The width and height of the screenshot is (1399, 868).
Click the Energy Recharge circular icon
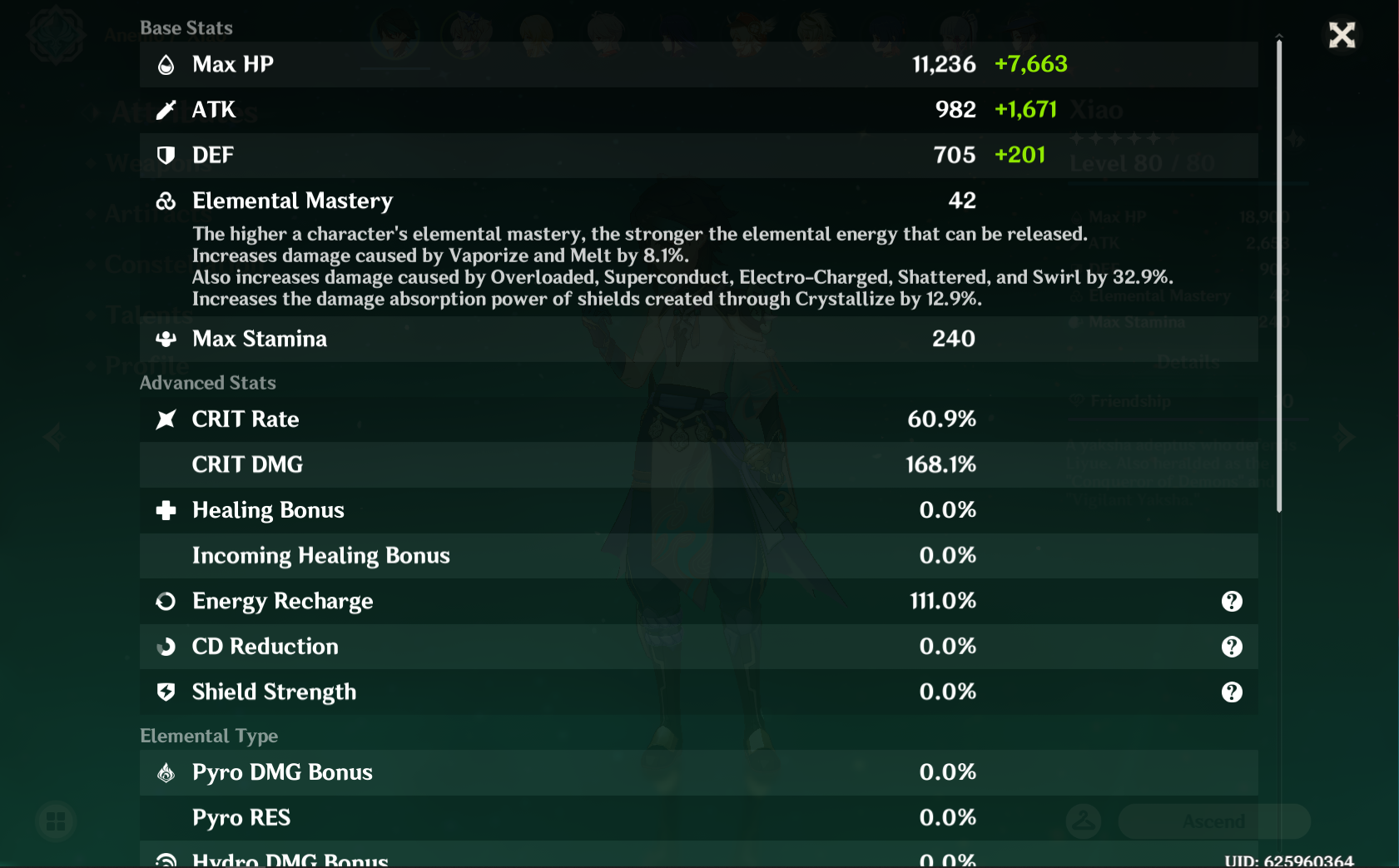point(166,602)
